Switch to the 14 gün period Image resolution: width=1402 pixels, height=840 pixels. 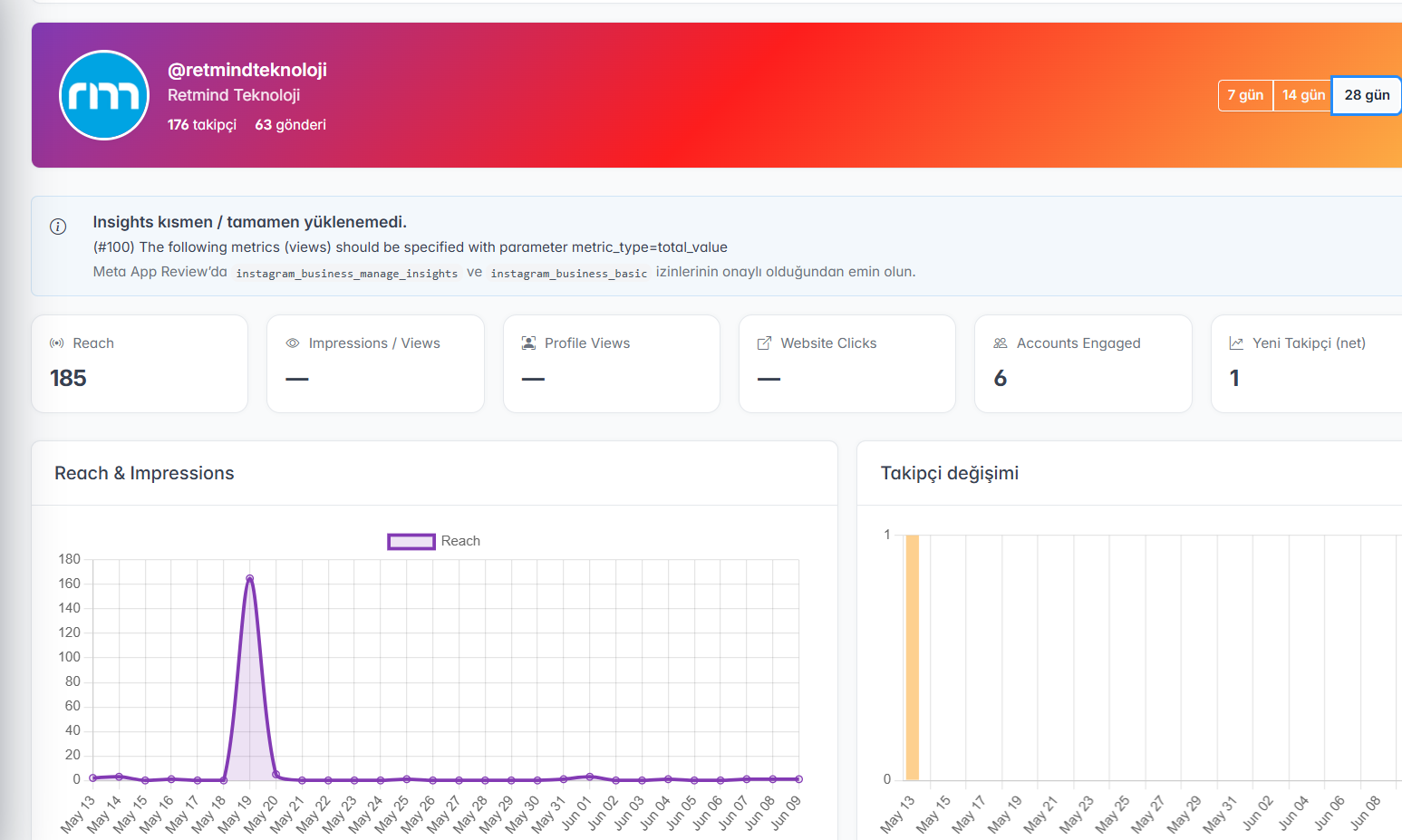(x=1303, y=95)
